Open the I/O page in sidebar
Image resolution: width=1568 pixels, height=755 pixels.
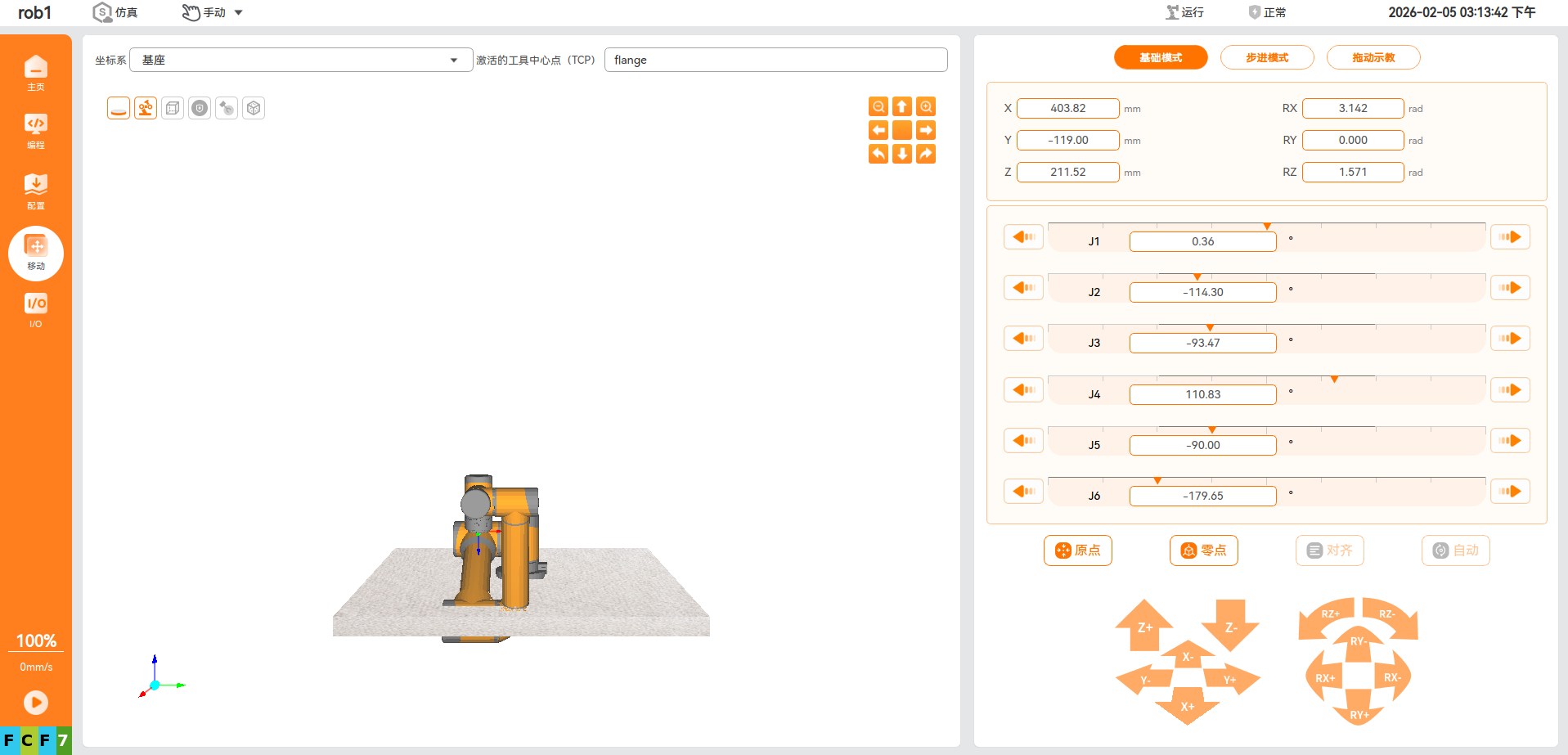pyautogui.click(x=36, y=311)
